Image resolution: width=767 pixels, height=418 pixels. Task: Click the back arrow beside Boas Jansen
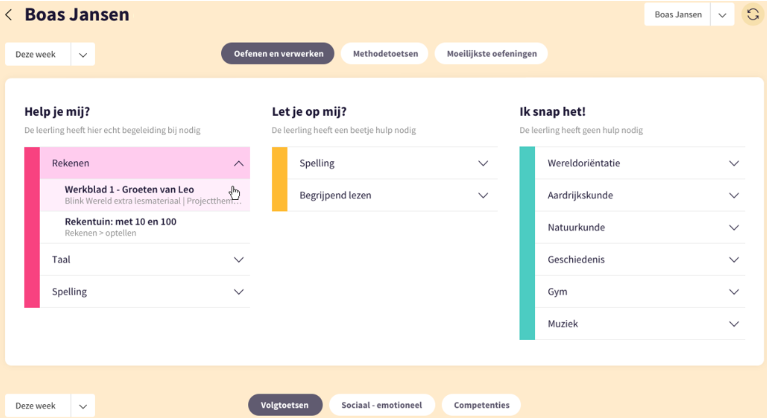click(x=9, y=15)
